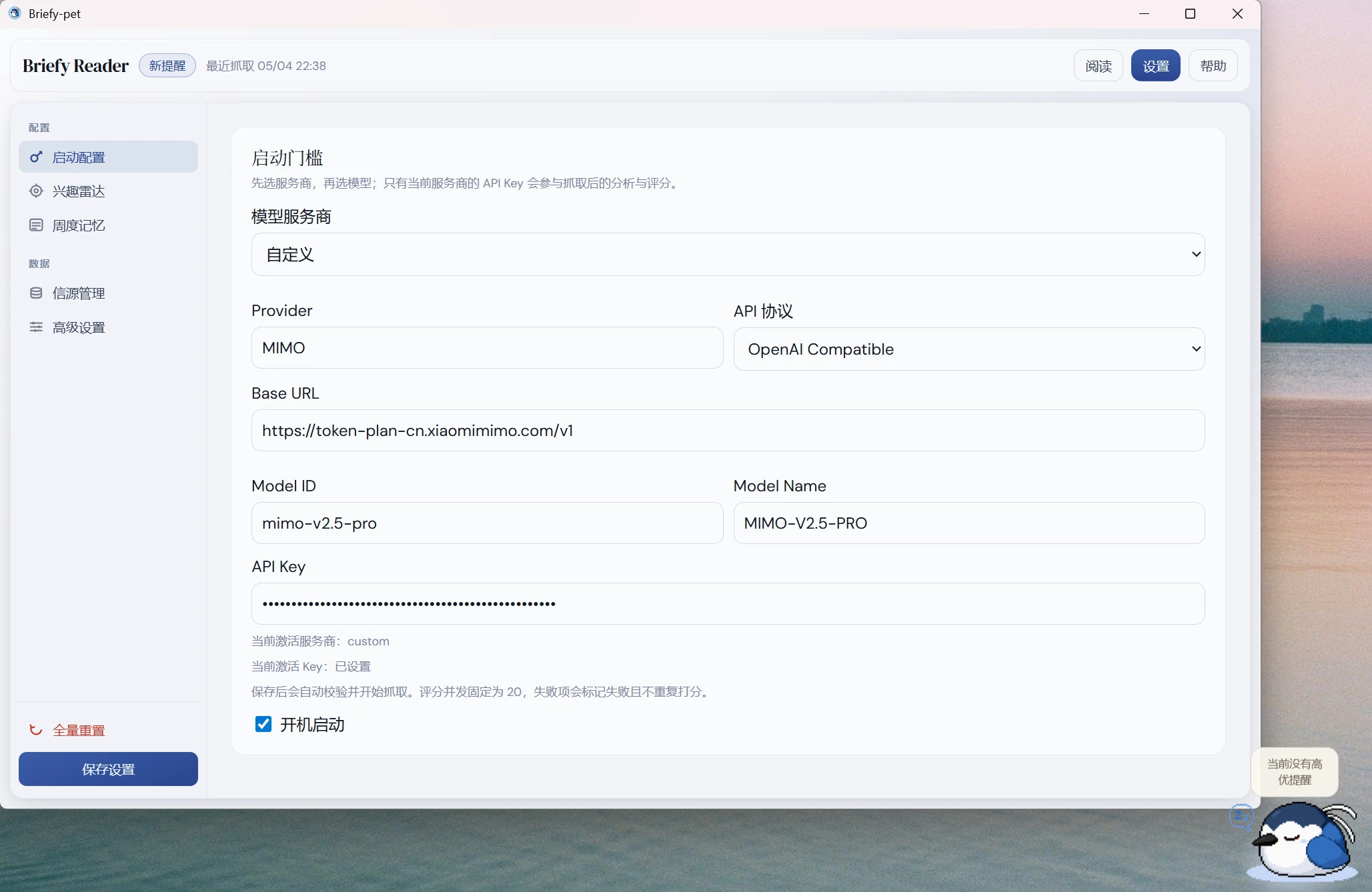Image resolution: width=1372 pixels, height=892 pixels.
Task: Open the 帮助 tab
Action: point(1213,65)
